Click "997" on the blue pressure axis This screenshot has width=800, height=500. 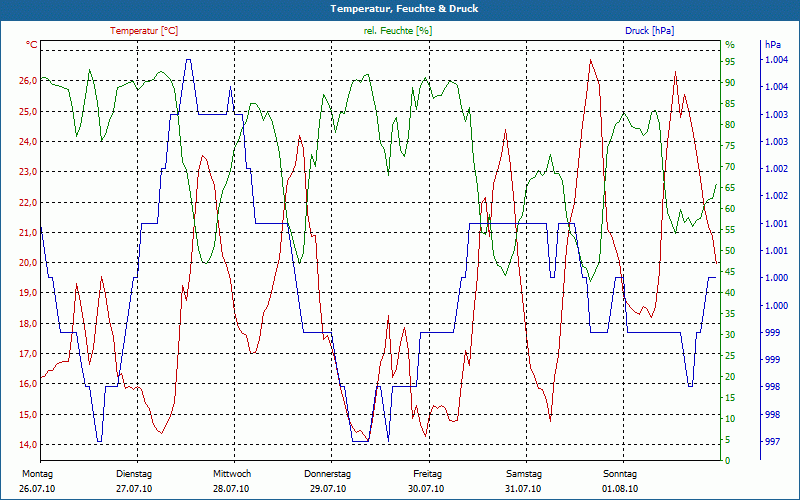773,441
